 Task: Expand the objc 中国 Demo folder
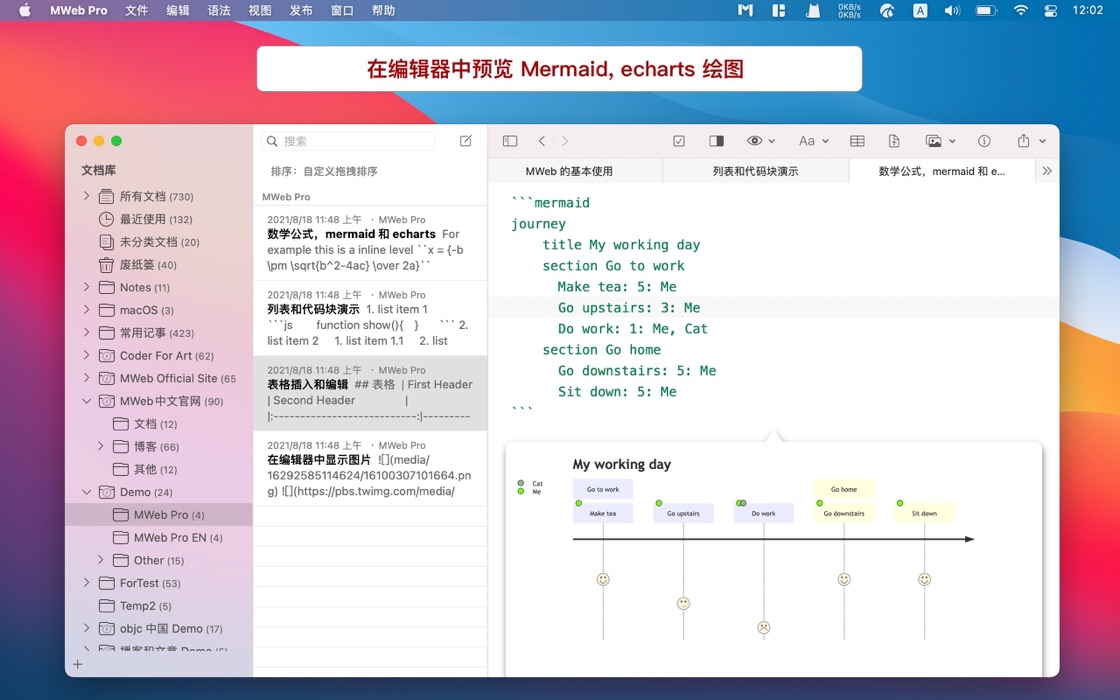pos(86,629)
